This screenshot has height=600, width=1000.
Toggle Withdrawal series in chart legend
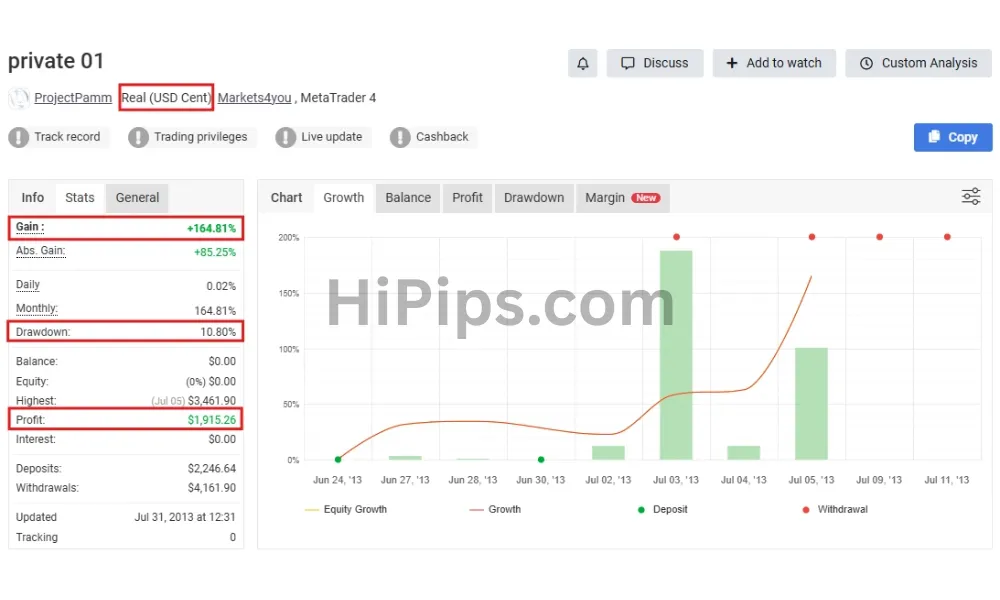(x=835, y=509)
